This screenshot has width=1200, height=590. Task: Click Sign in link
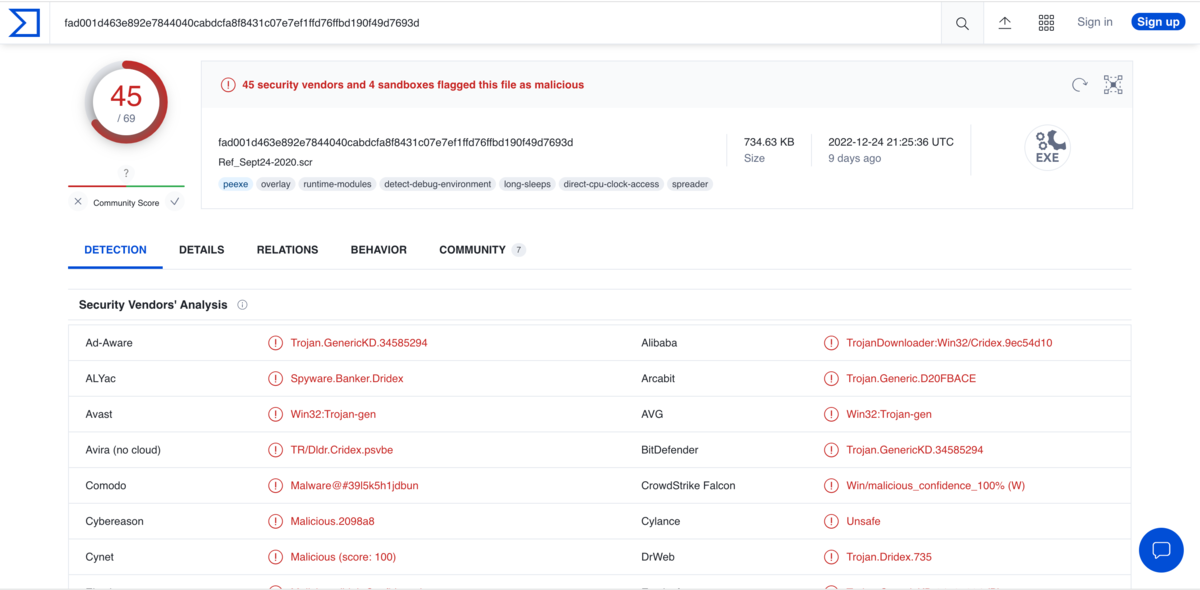pyautogui.click(x=1095, y=22)
